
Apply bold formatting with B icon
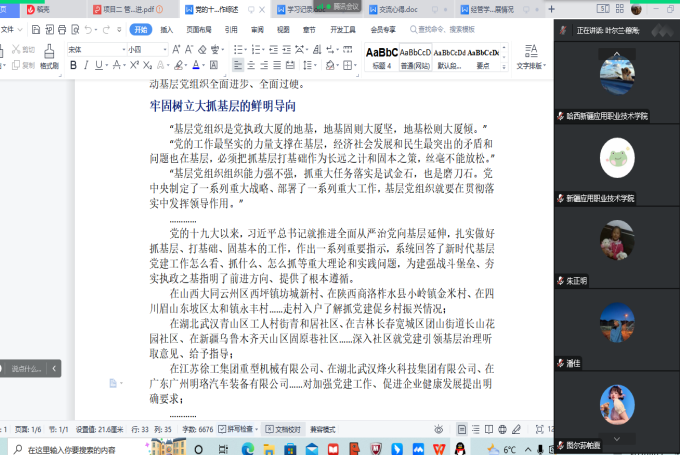(x=72, y=66)
